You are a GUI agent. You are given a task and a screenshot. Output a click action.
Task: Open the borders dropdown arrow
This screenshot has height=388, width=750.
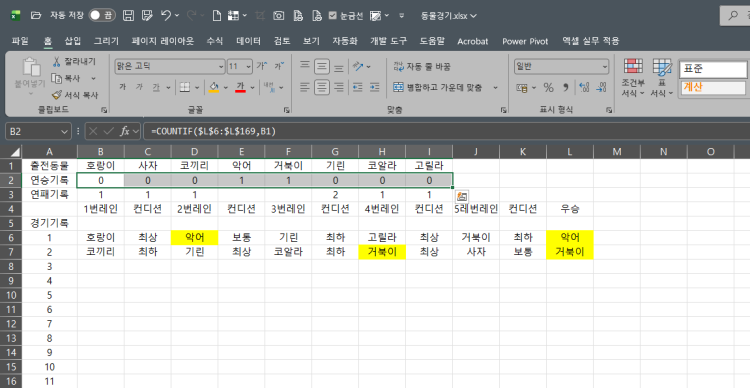(x=197, y=88)
